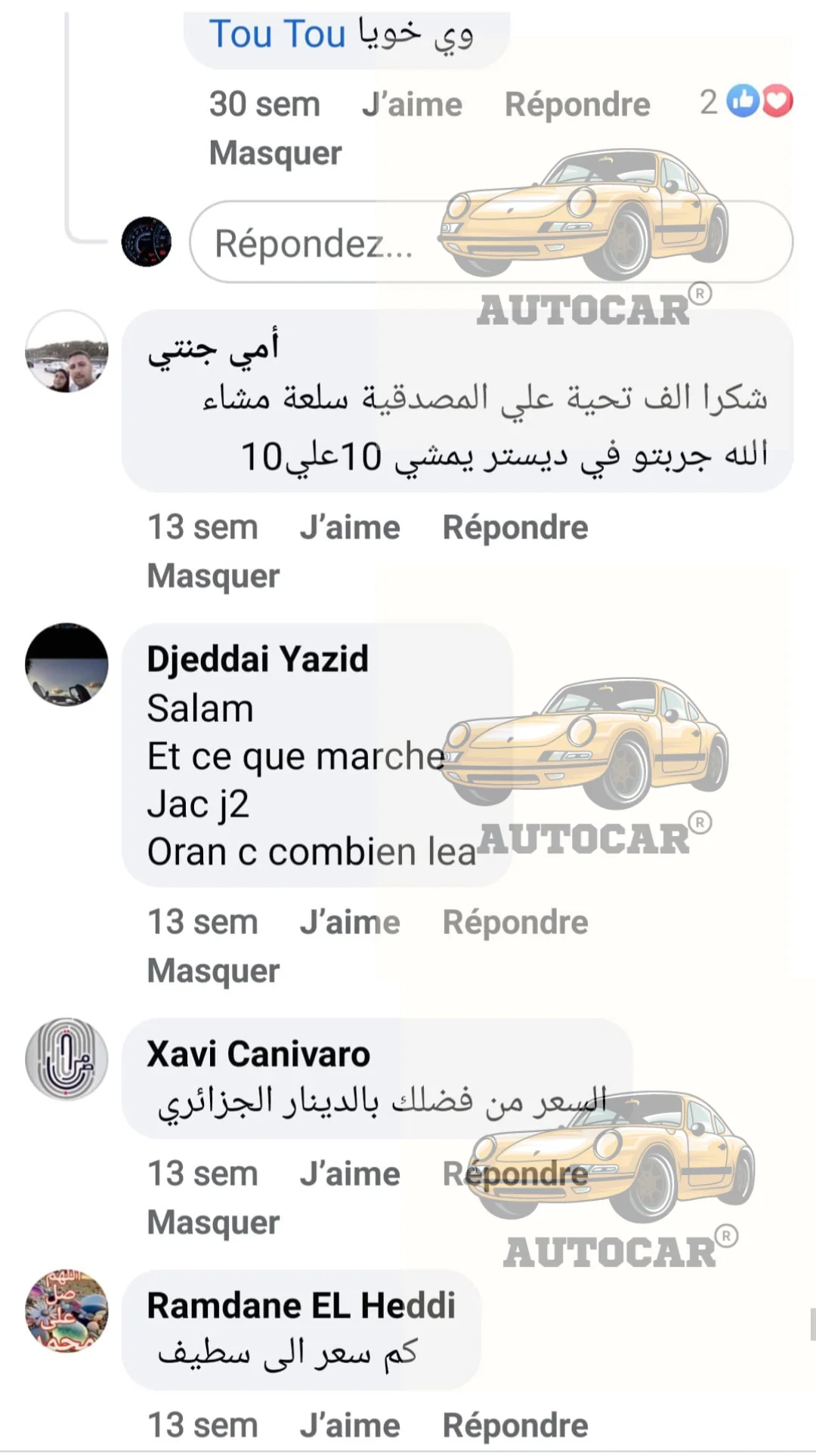Like Xavi Canivaro's comment
This screenshot has height=1456, width=816.
350,1174
